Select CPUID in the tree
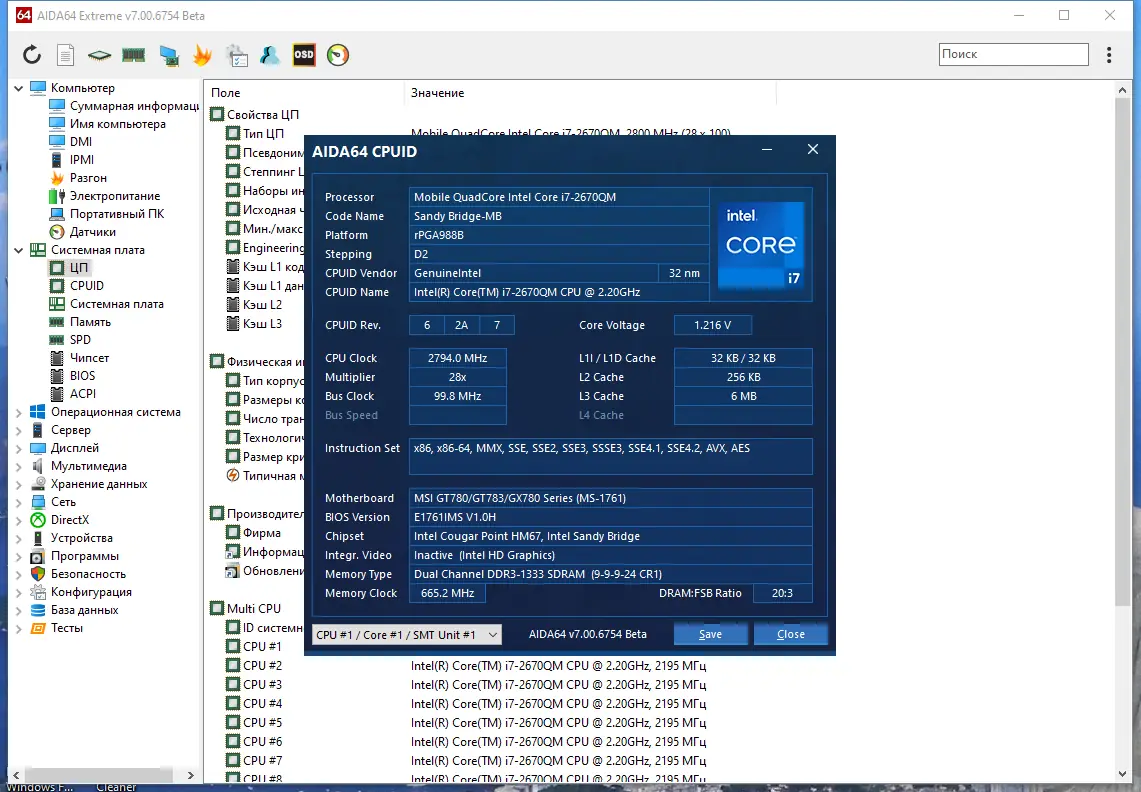The height and width of the screenshot is (792, 1141). pyautogui.click(x=76, y=286)
